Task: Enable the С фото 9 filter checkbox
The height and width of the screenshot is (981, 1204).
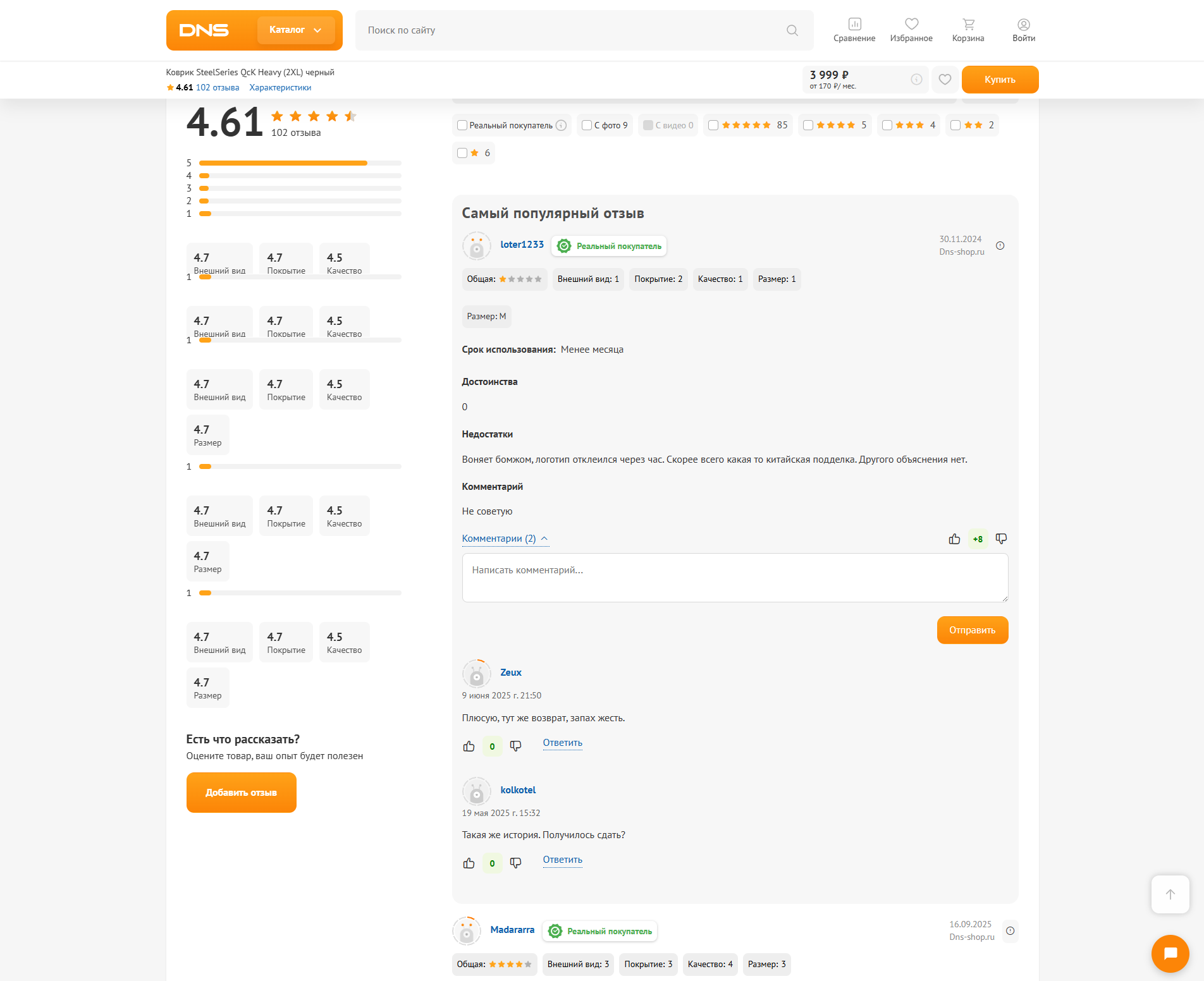Action: 587,125
